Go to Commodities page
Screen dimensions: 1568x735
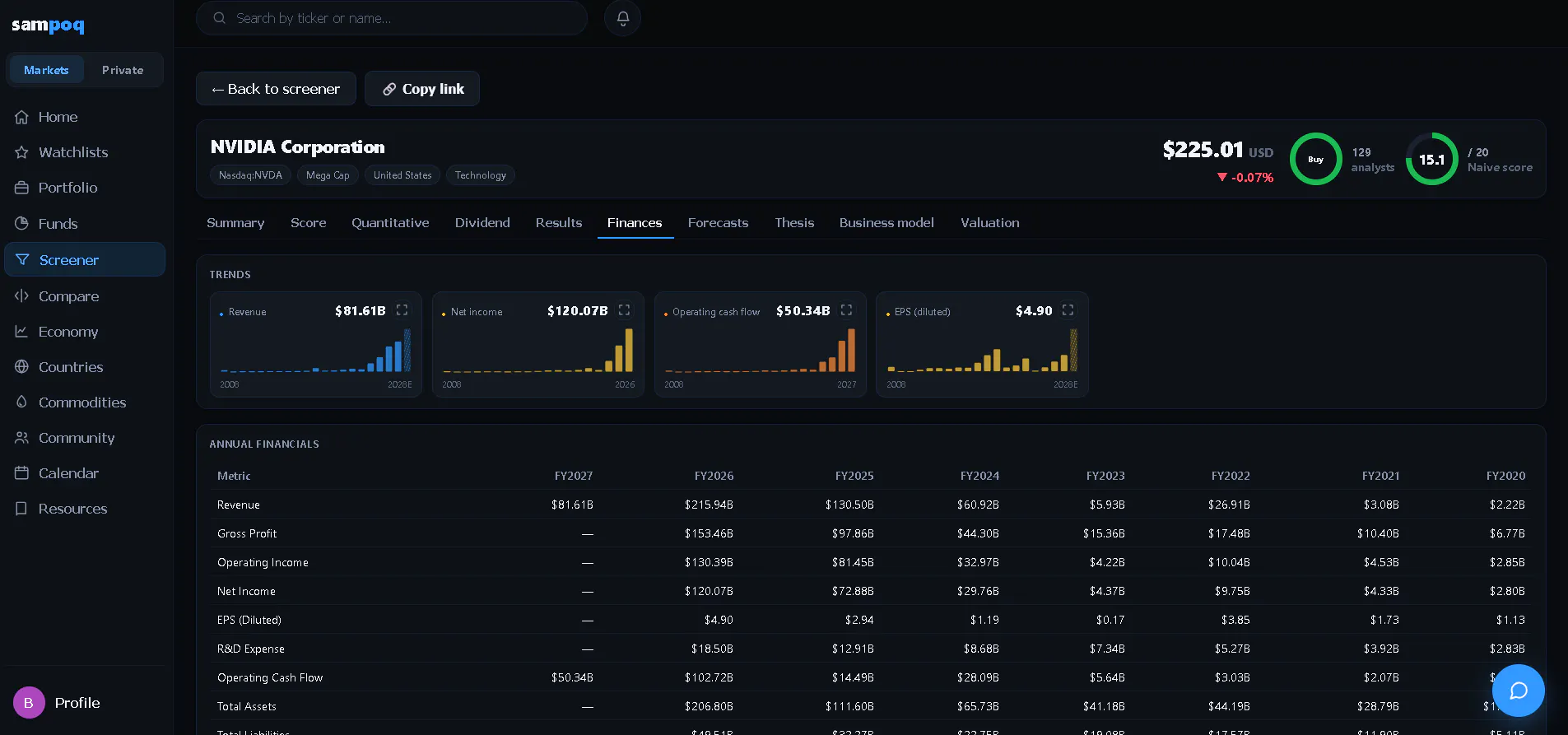click(85, 402)
